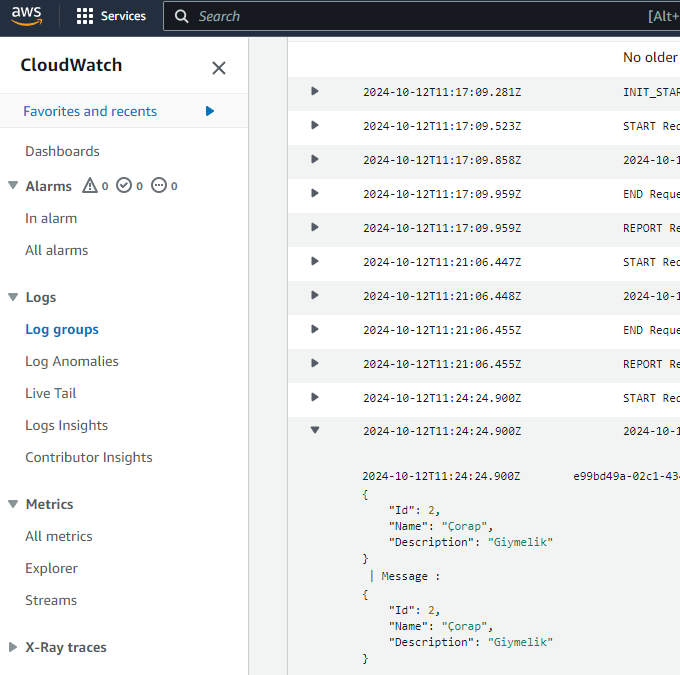Open the Dashboards page
The image size is (680, 675).
(62, 151)
